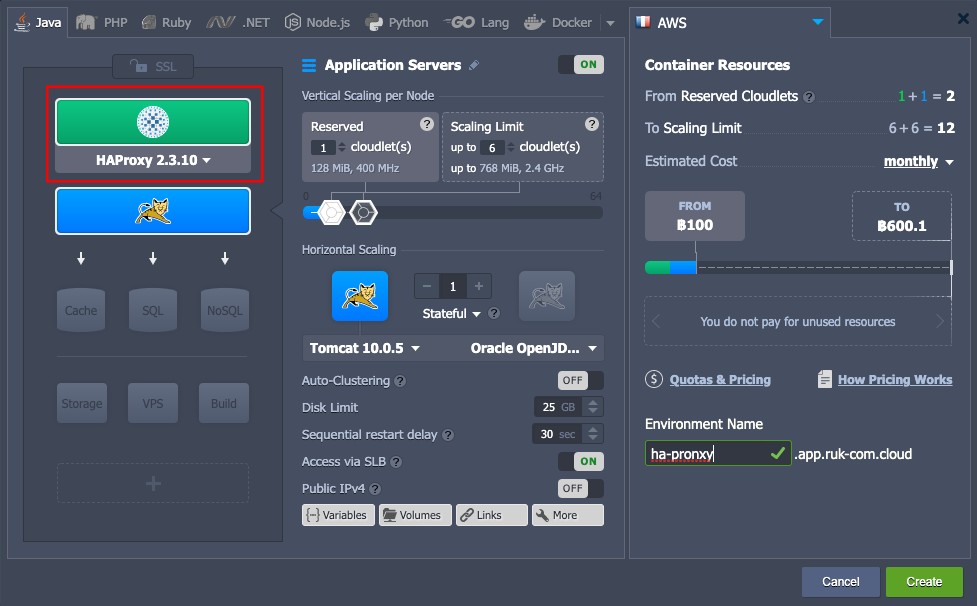
Task: Open Access via SLB help tooltip
Action: tap(396, 462)
